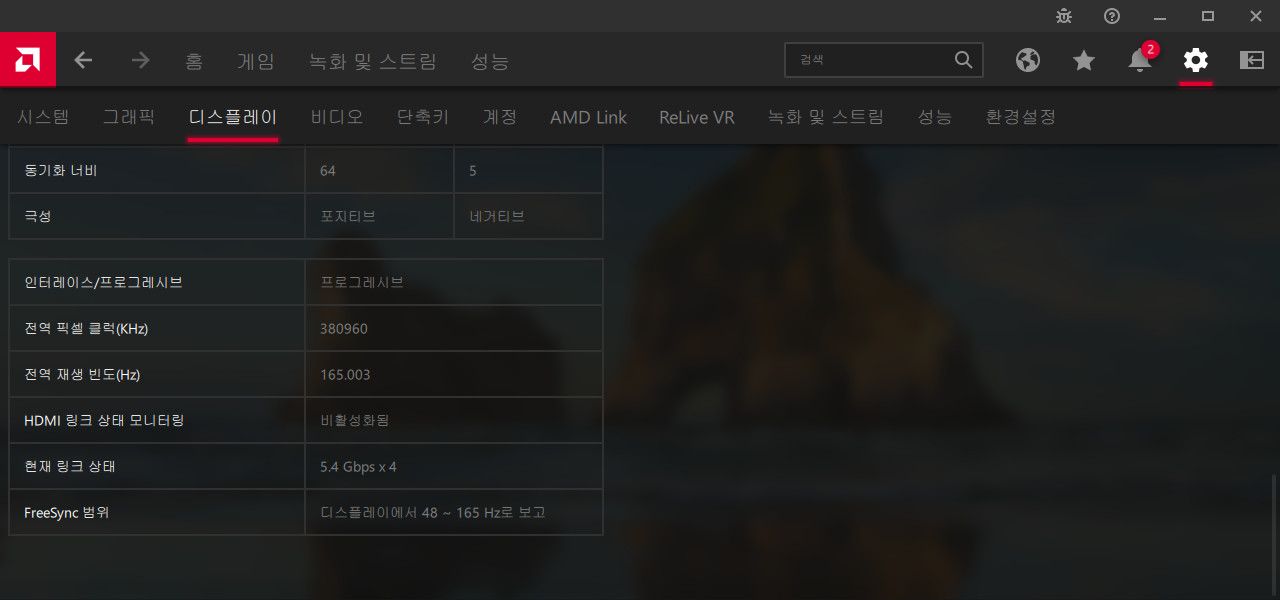Close the AMD Software window
The width and height of the screenshot is (1280, 600).
pos(1256,16)
